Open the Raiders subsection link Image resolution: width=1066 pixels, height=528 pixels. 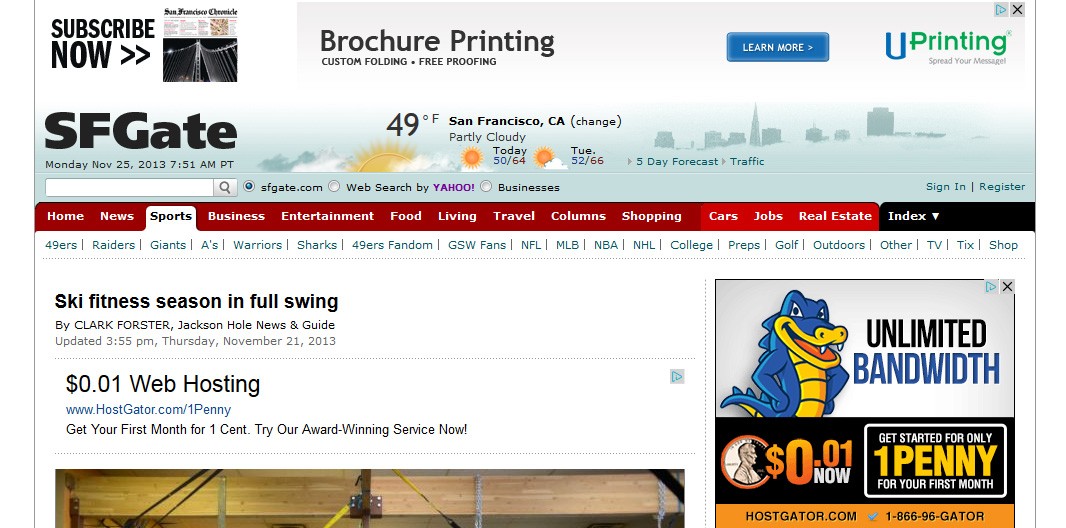tap(114, 245)
